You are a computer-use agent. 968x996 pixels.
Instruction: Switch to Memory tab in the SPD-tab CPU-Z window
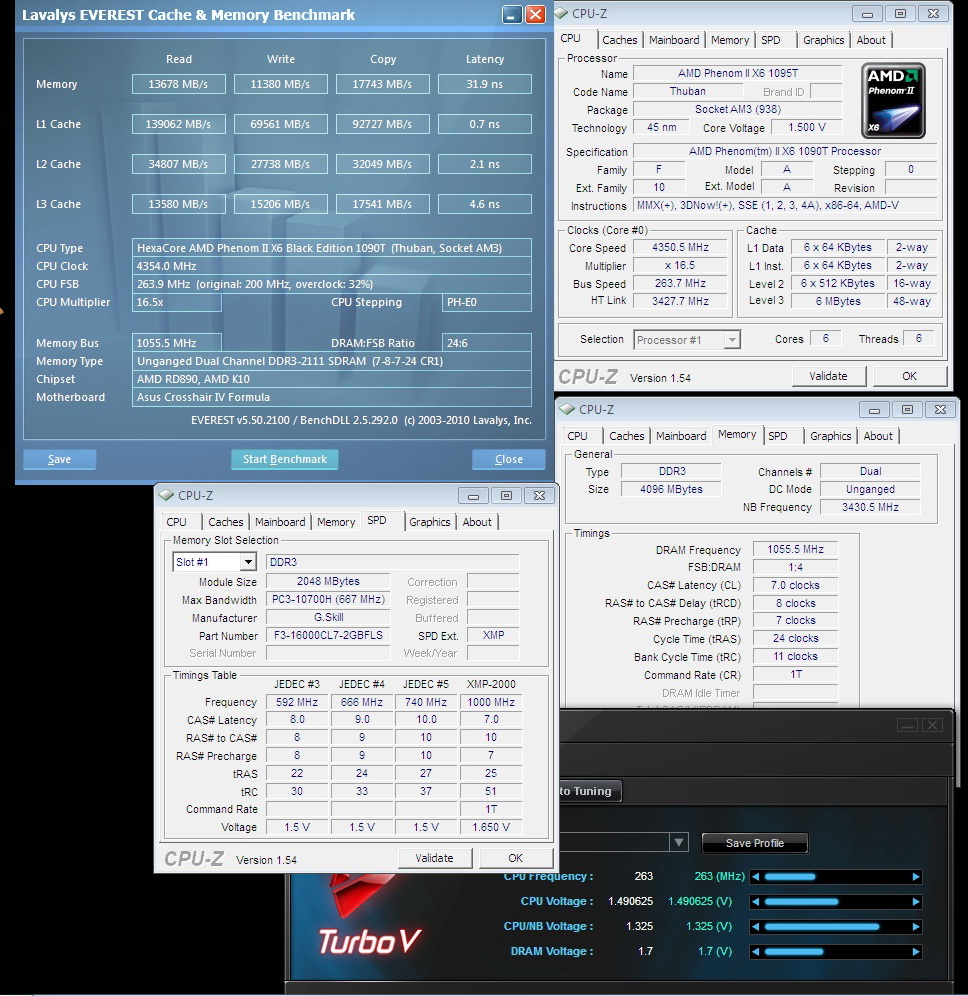[336, 522]
